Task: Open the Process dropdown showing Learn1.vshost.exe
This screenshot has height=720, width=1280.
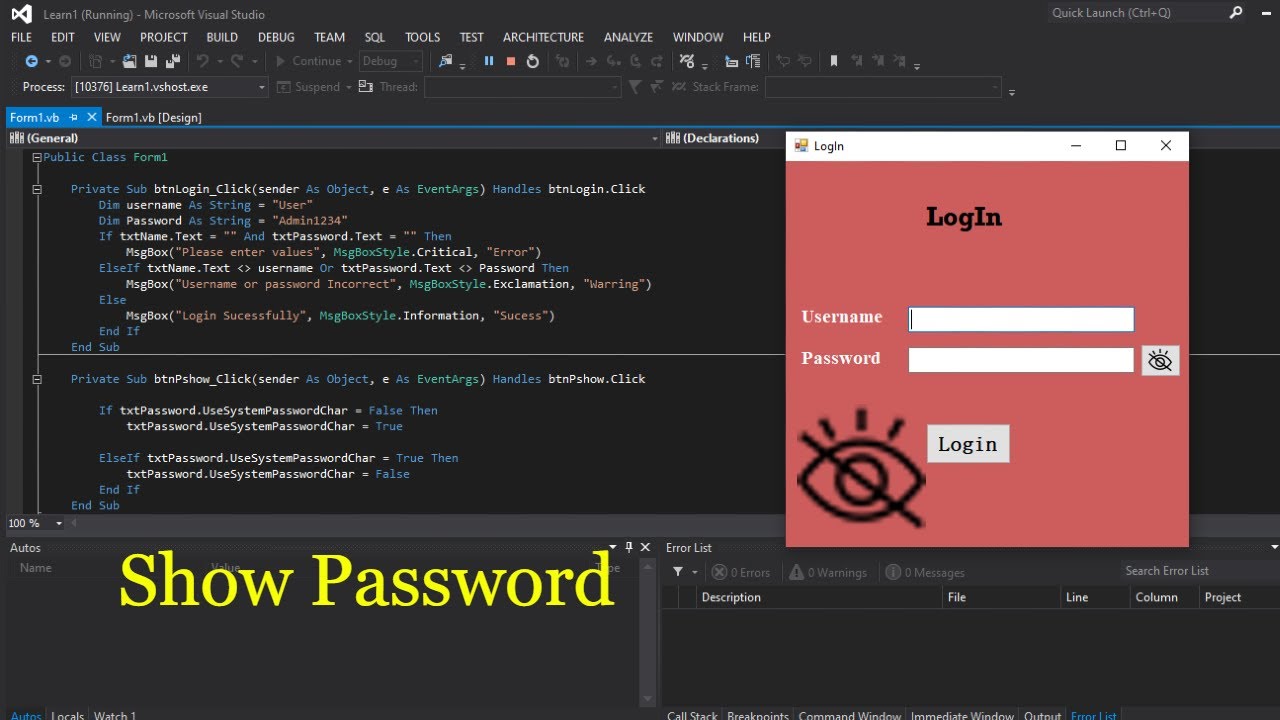Action: coord(263,87)
